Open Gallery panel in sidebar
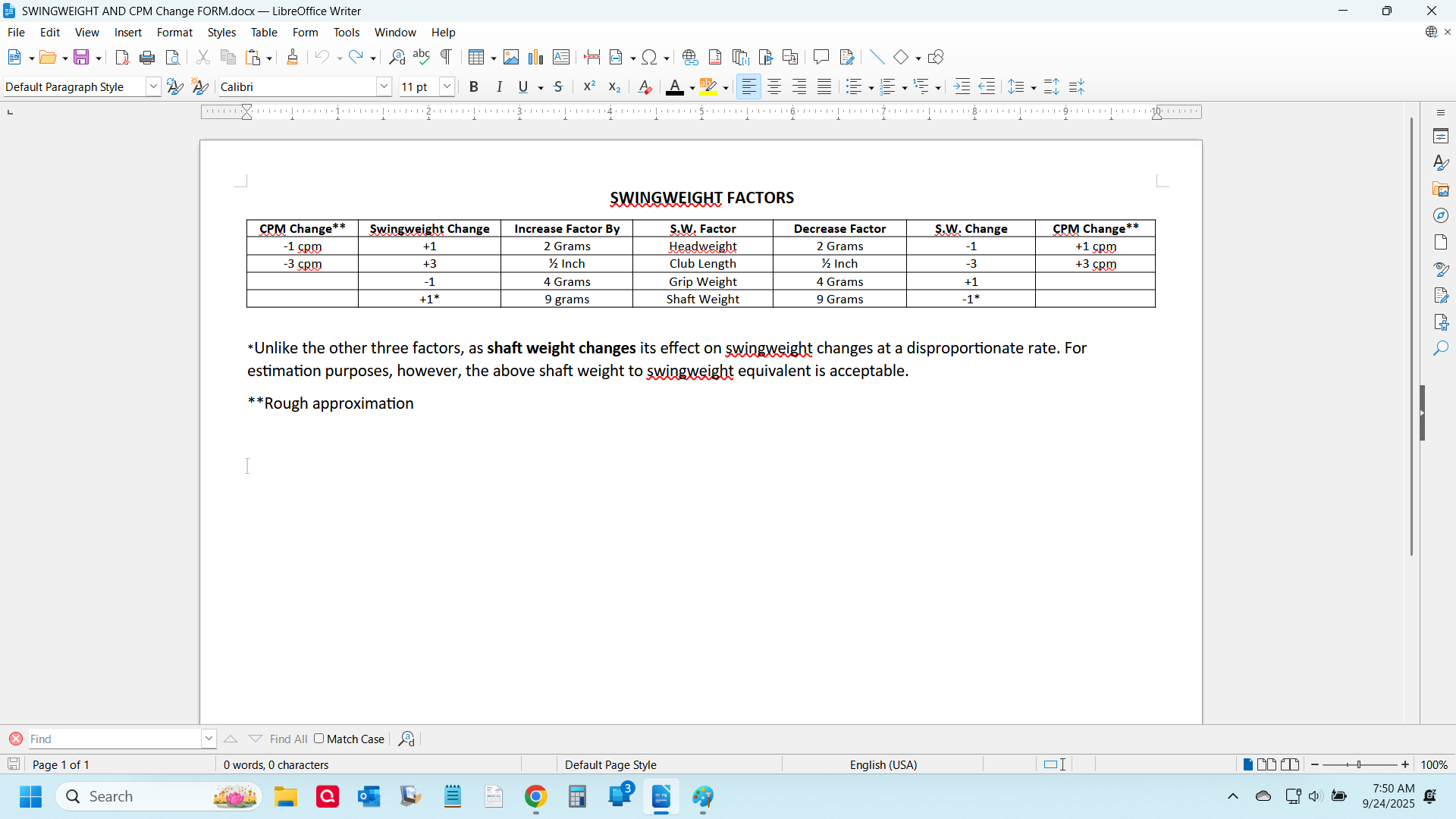 tap(1441, 190)
